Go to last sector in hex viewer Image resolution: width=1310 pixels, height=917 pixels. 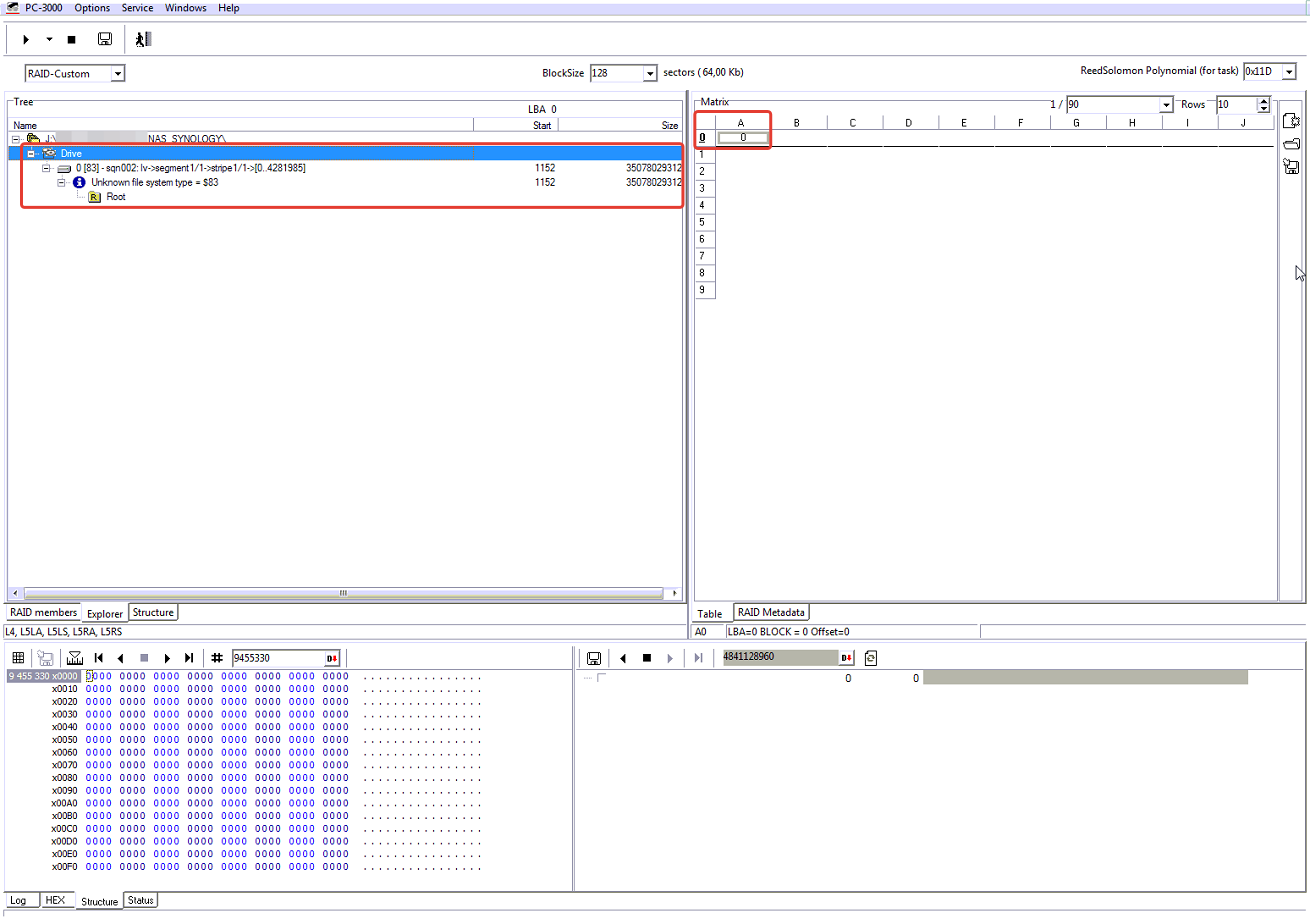click(189, 658)
